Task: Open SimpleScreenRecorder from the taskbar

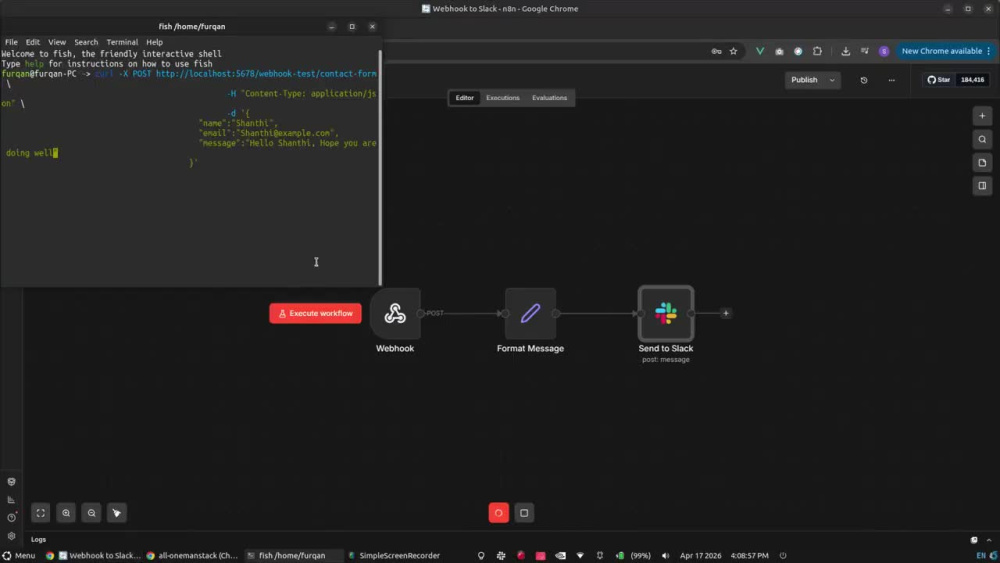Action: coord(394,555)
